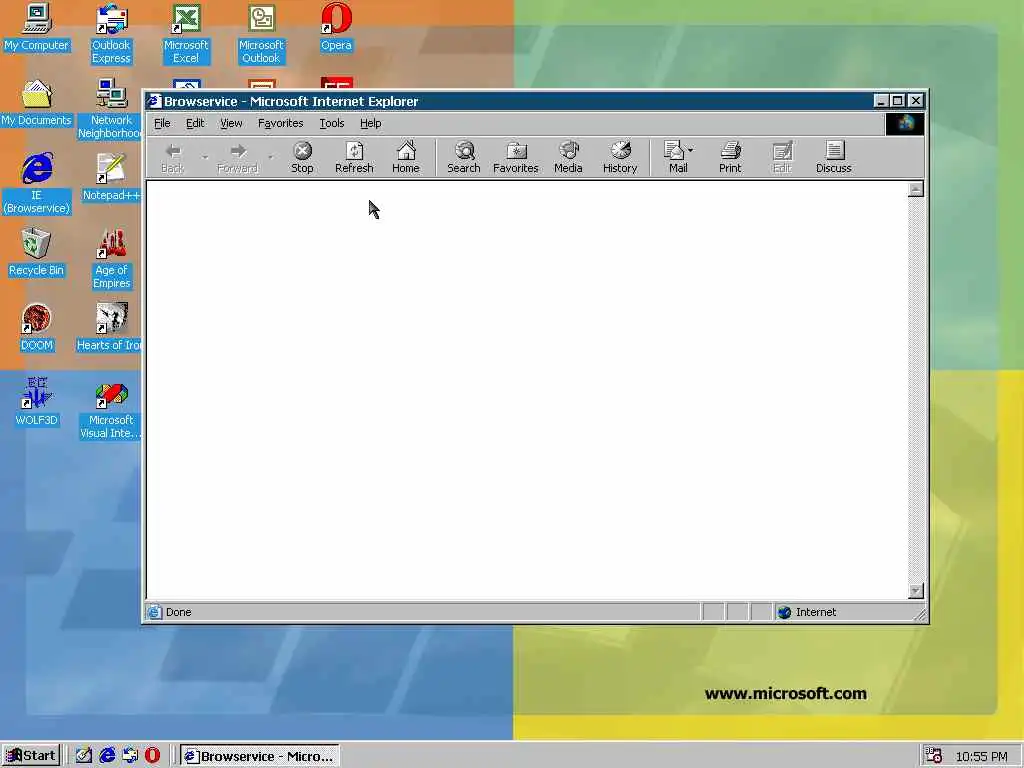Viewport: 1024px width, 768px height.
Task: Click scrollbar down arrow in browser
Action: tap(916, 590)
